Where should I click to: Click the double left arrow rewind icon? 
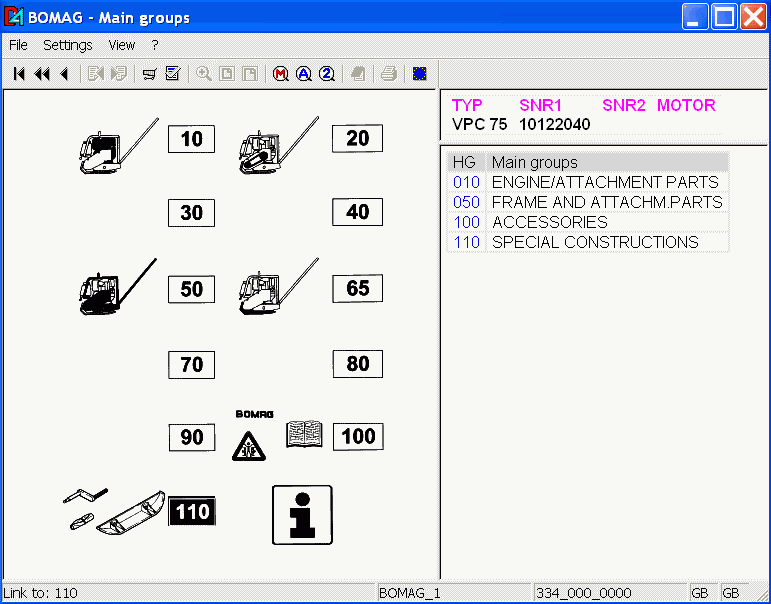(42, 74)
